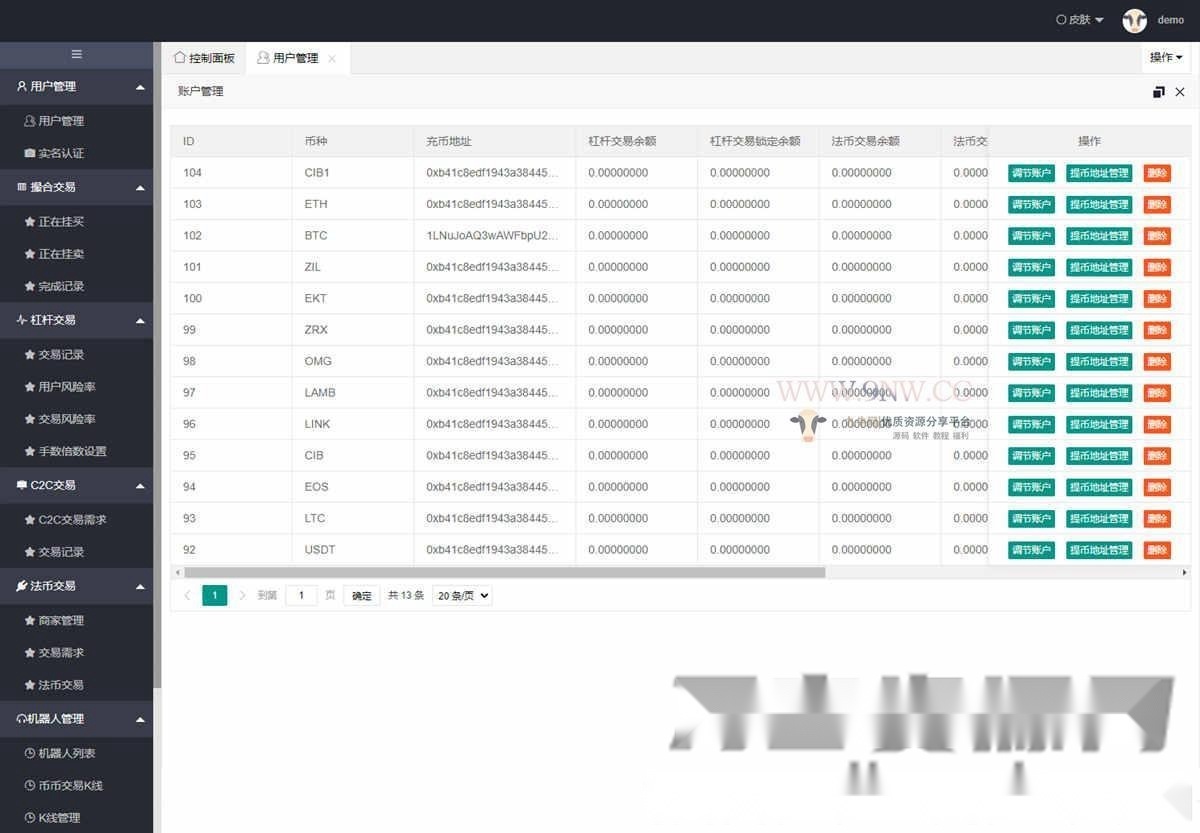Click the demo user avatar
The width and height of the screenshot is (1200, 833).
(x=1134, y=20)
